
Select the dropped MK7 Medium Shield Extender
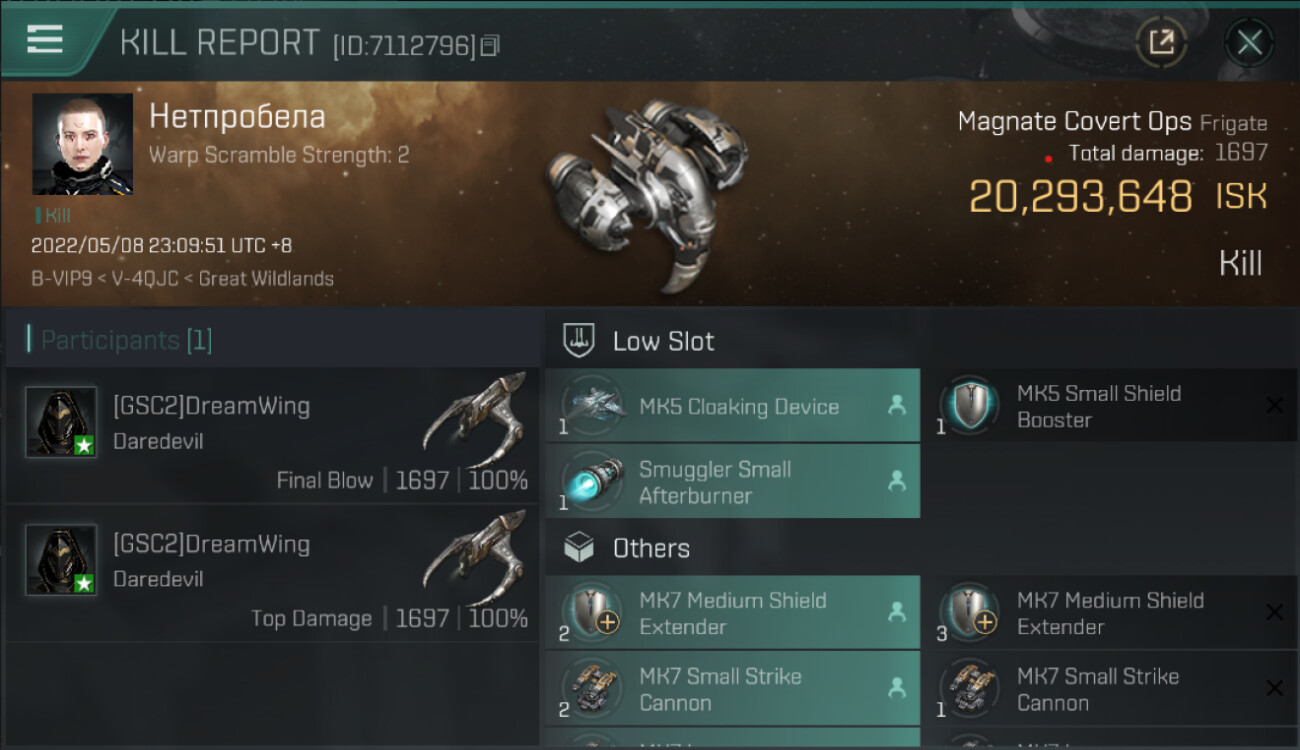(732, 613)
